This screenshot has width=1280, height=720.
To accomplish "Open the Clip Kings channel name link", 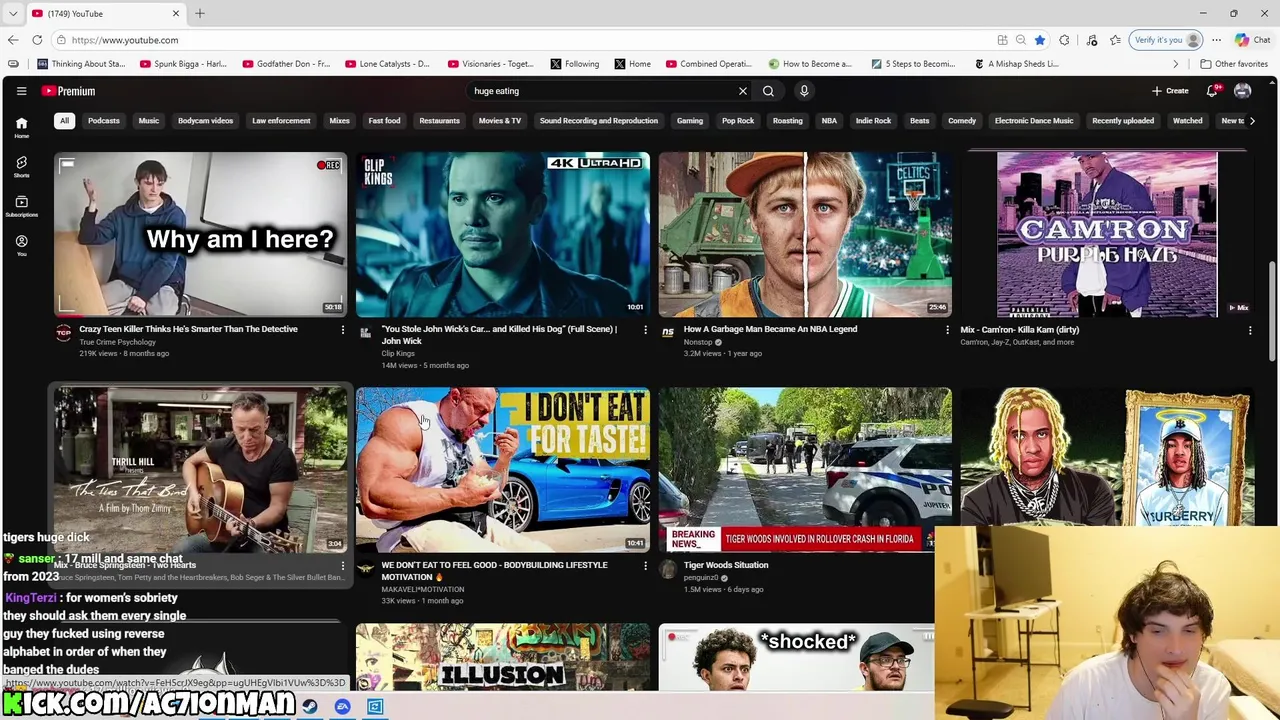I will [x=398, y=353].
